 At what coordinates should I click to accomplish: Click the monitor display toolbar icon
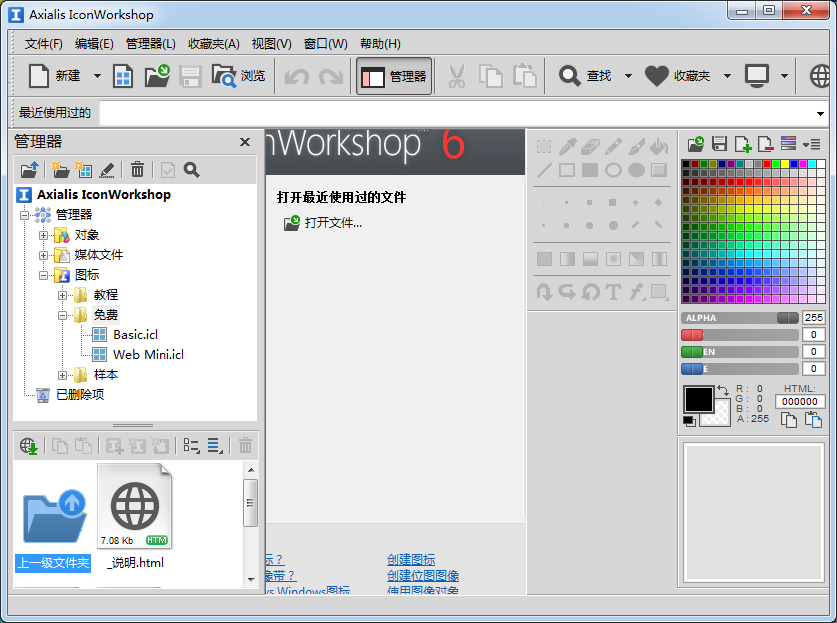pyautogui.click(x=757, y=76)
